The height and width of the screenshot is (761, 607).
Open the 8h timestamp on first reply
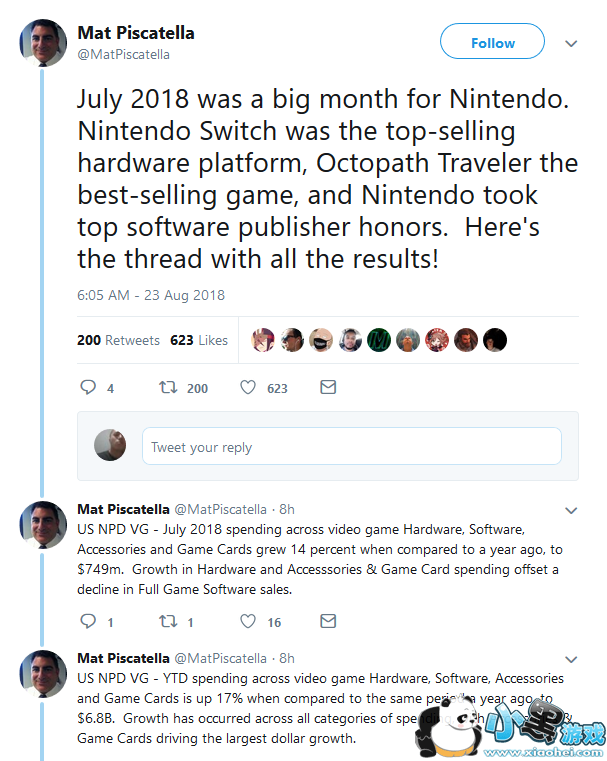[287, 509]
